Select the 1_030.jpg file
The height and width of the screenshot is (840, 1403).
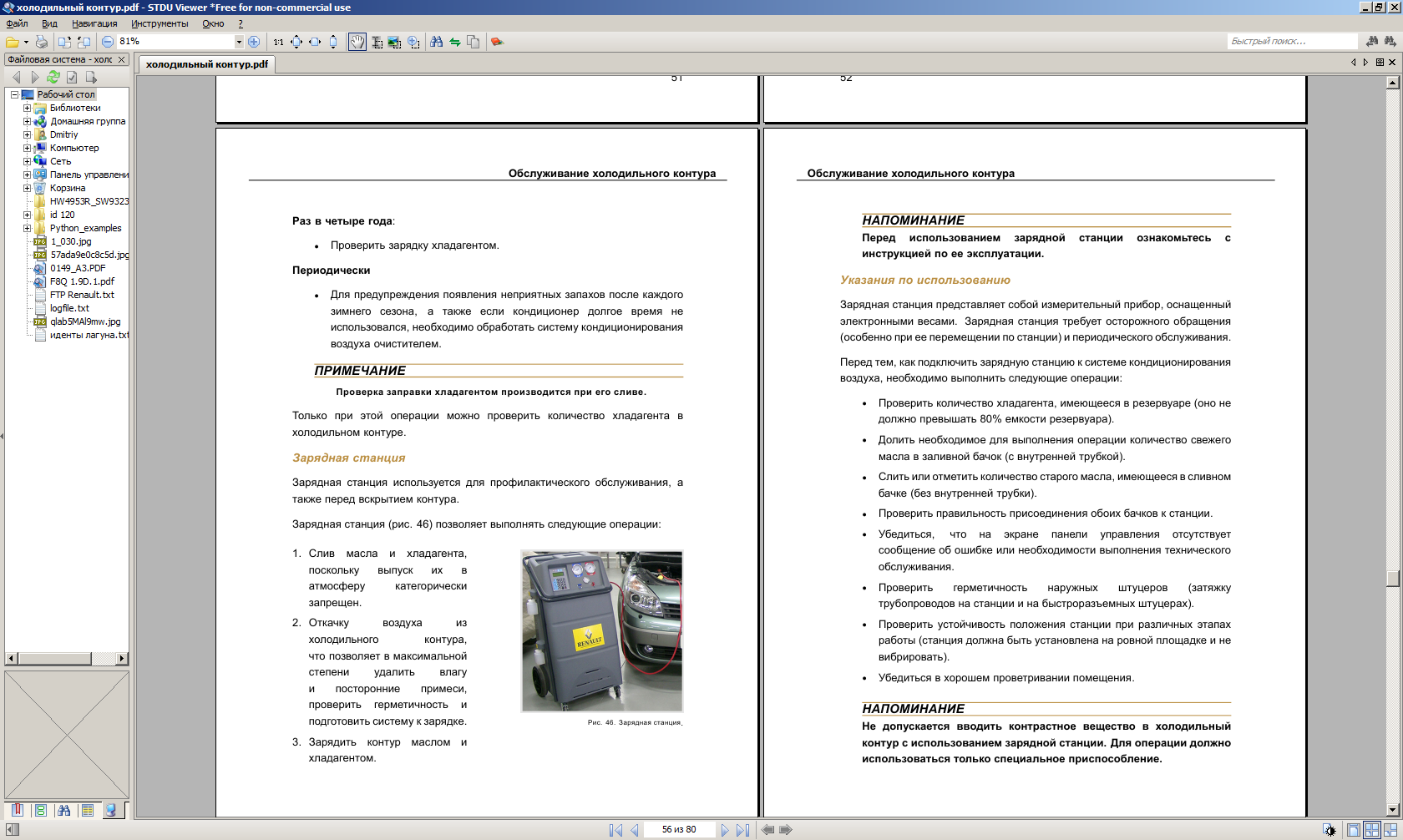pyautogui.click(x=71, y=241)
